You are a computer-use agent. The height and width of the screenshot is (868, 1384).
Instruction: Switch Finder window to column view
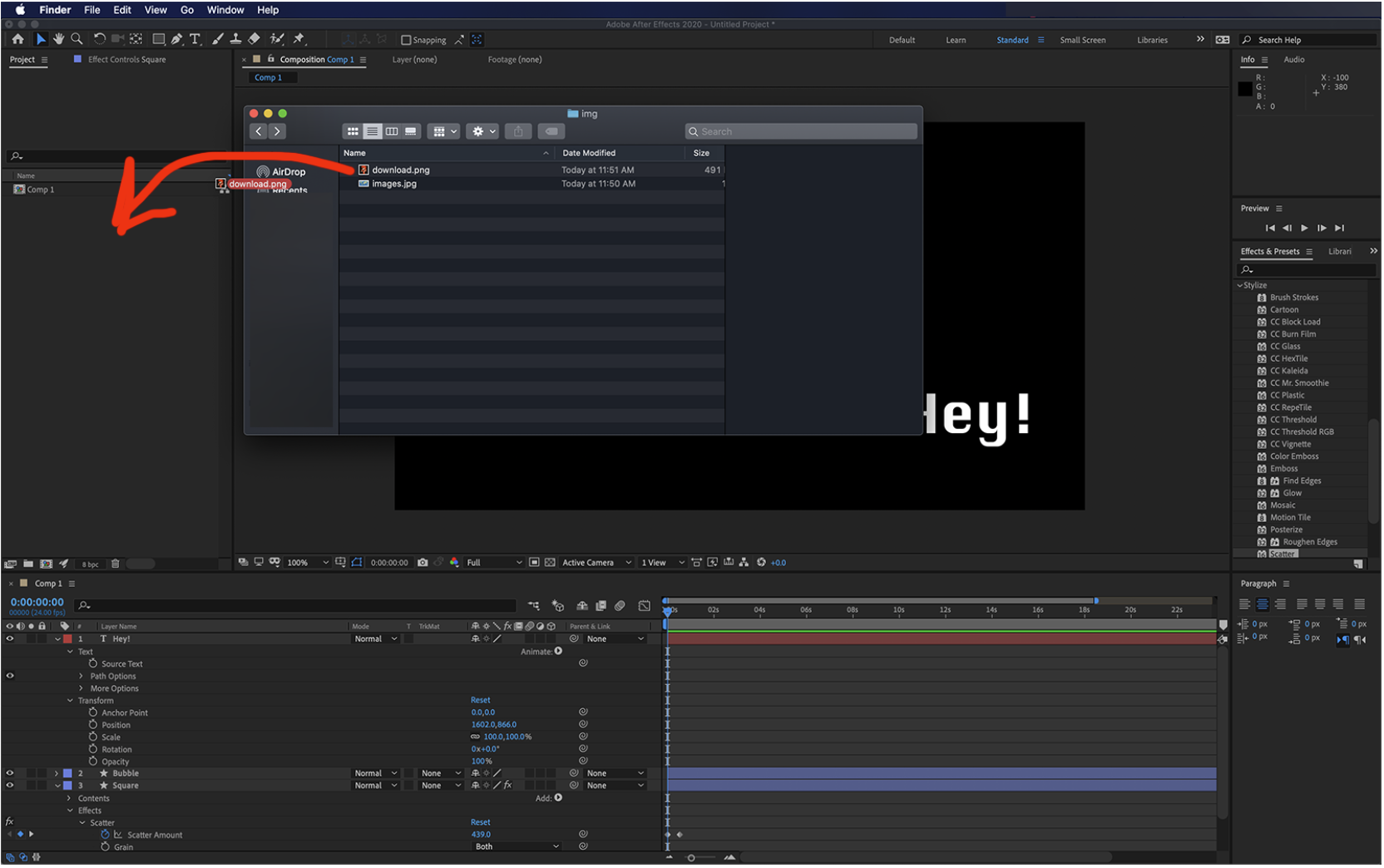click(x=391, y=131)
